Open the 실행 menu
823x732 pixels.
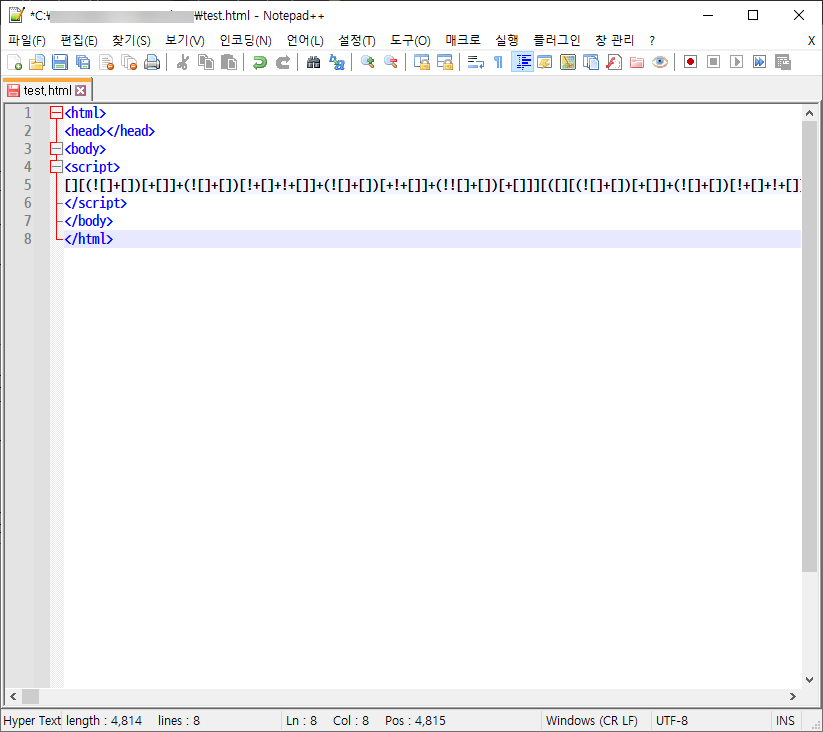pos(507,40)
